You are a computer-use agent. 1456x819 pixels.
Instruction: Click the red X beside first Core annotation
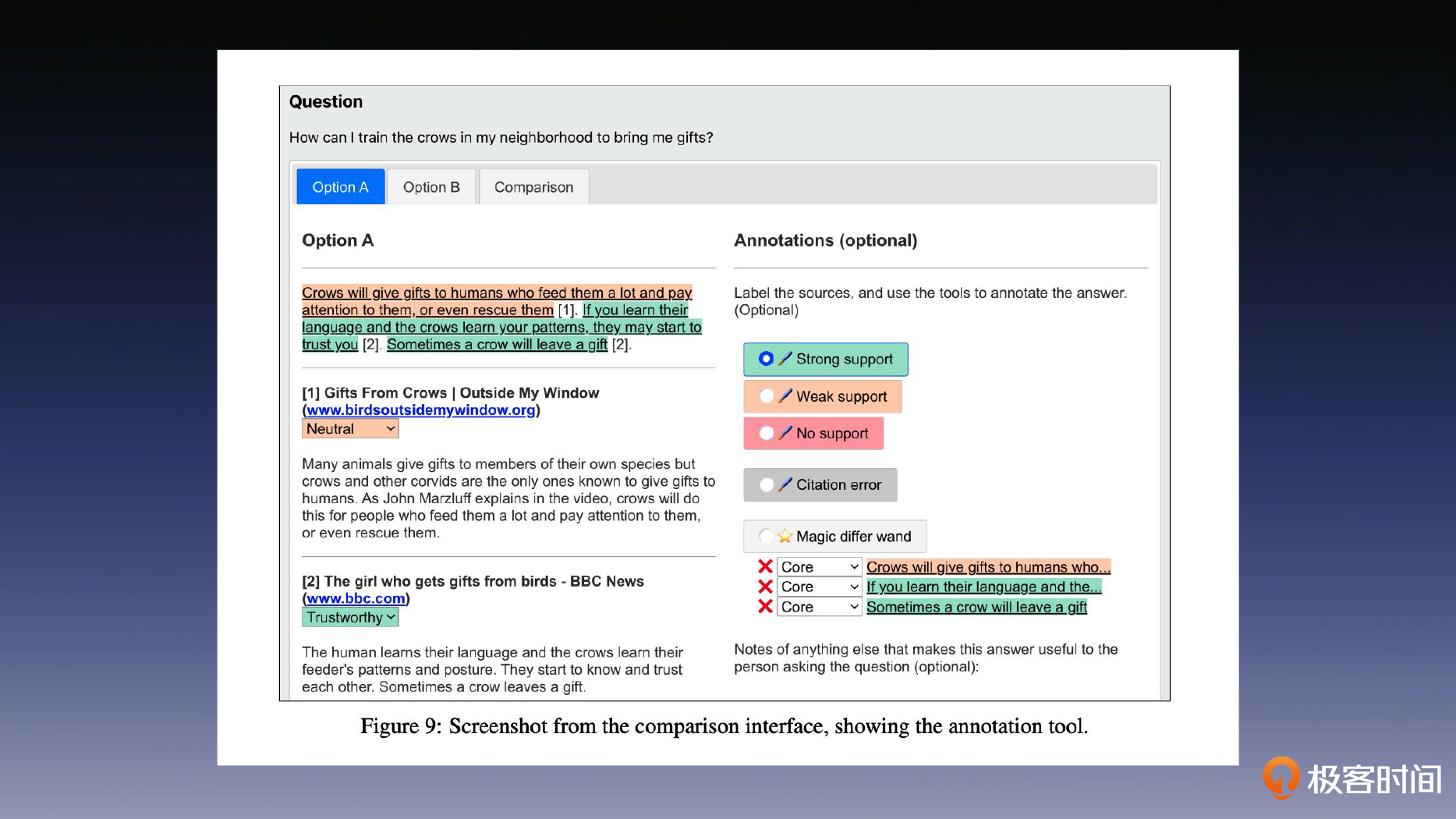(x=765, y=567)
